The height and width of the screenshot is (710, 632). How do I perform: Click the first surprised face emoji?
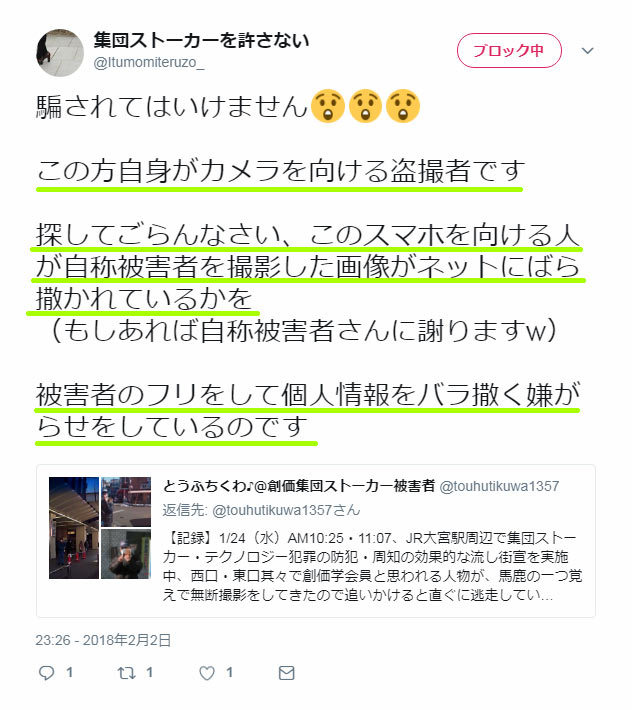pos(328,106)
